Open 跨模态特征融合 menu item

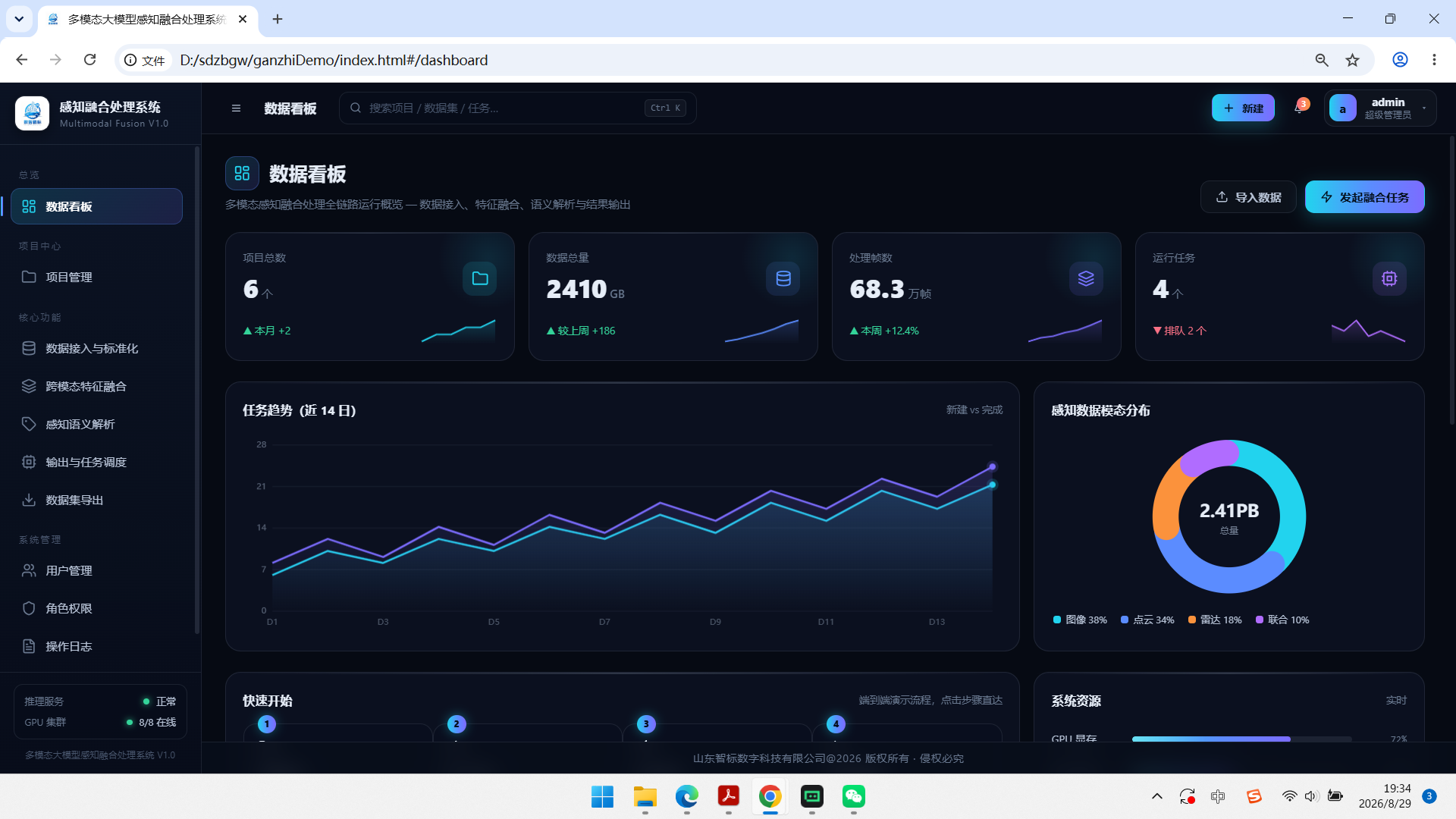point(97,386)
